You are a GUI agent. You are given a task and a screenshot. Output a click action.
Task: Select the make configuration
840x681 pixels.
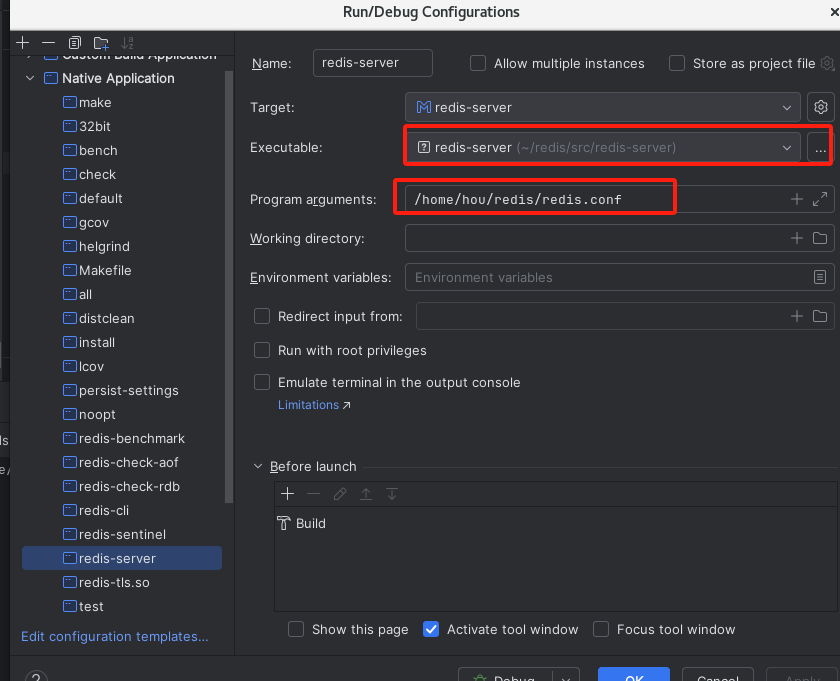coord(122,102)
